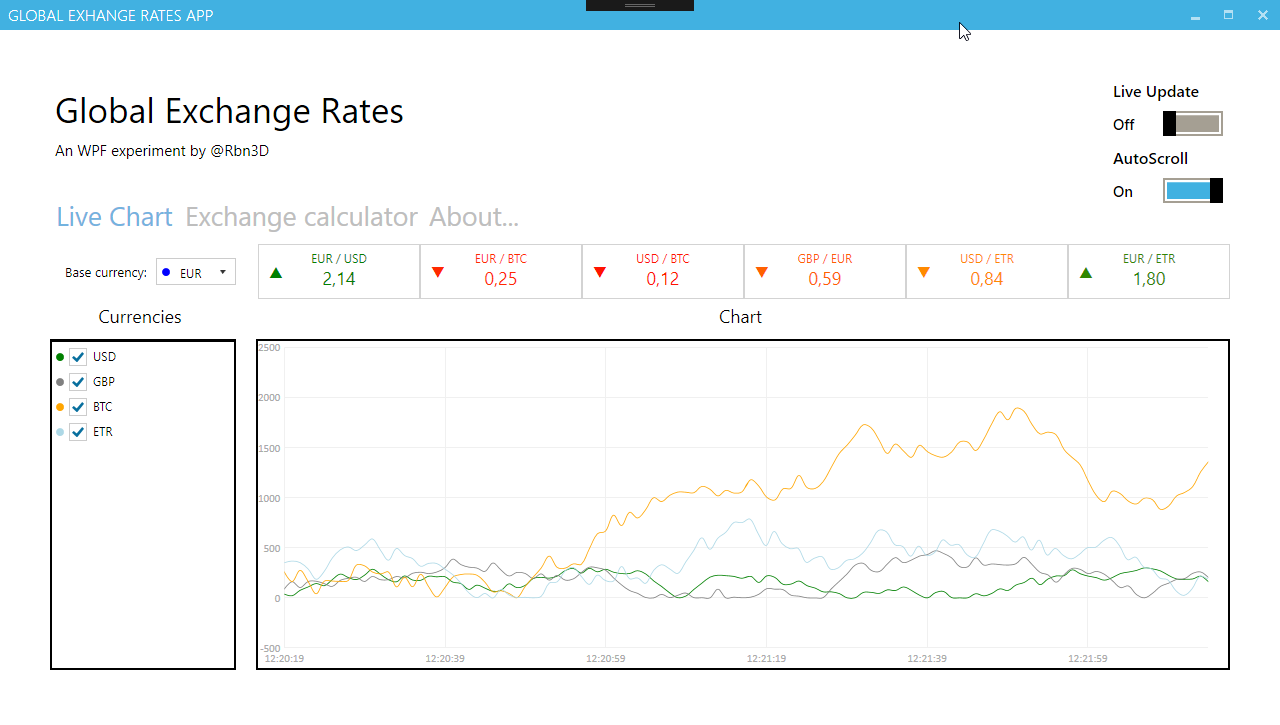Image resolution: width=1280 pixels, height=725 pixels.
Task: Disable the AutoScroll switch
Action: point(1192,191)
